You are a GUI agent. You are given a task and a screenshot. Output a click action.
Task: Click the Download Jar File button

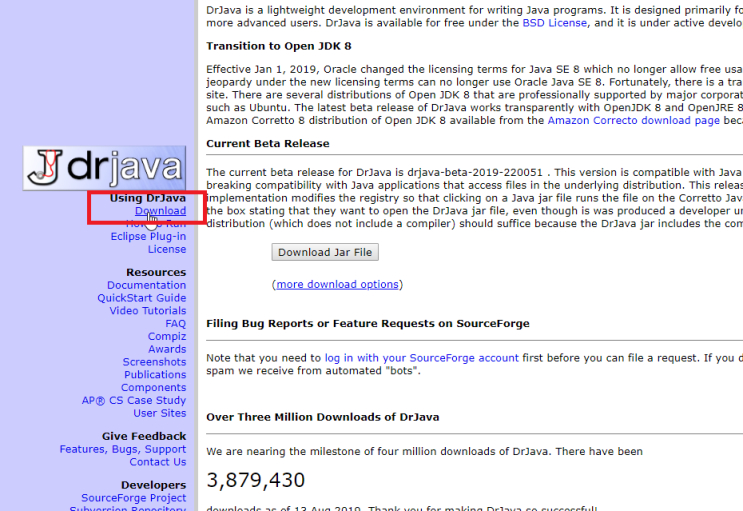pyautogui.click(x=325, y=252)
